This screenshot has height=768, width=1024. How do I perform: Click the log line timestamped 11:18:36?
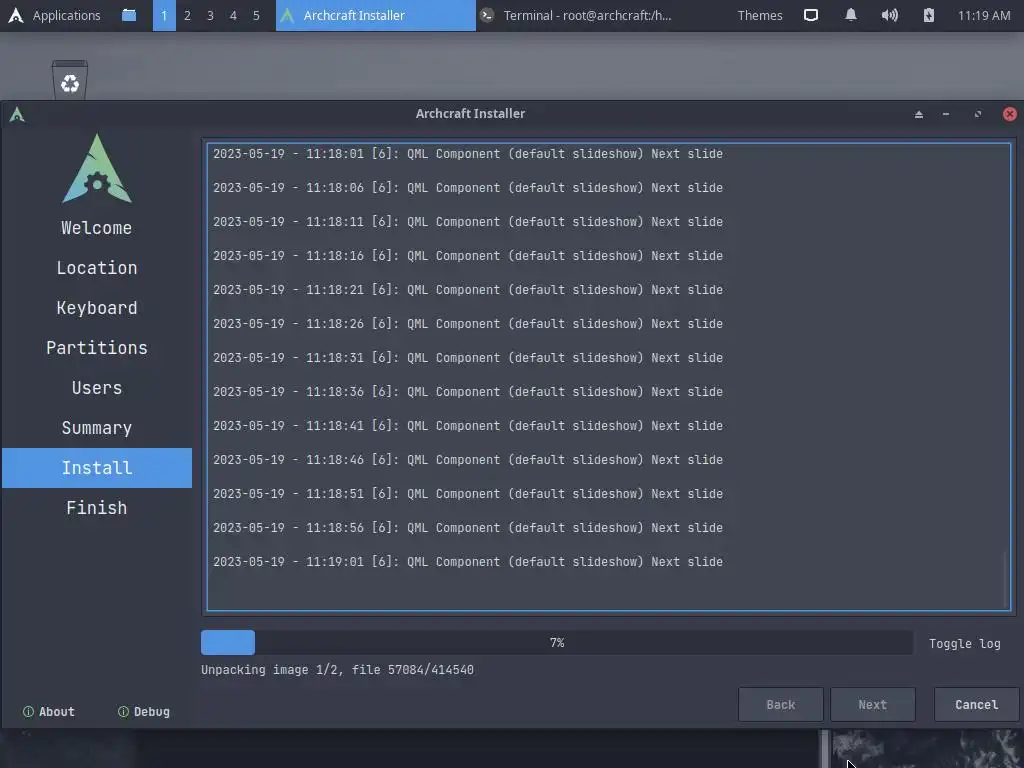(468, 391)
